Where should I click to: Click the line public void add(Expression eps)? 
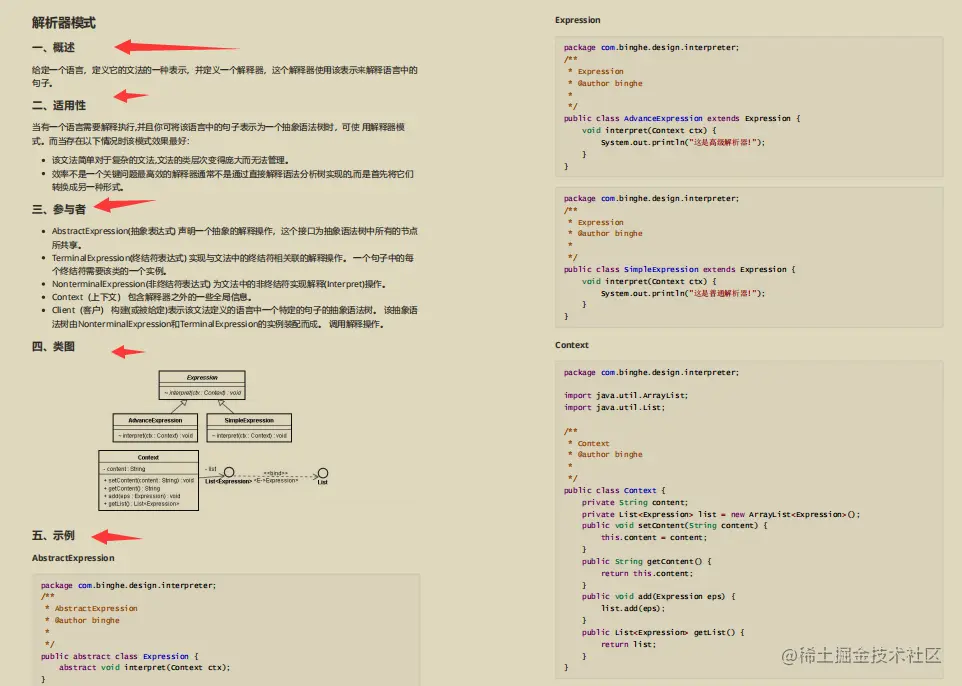(658, 596)
